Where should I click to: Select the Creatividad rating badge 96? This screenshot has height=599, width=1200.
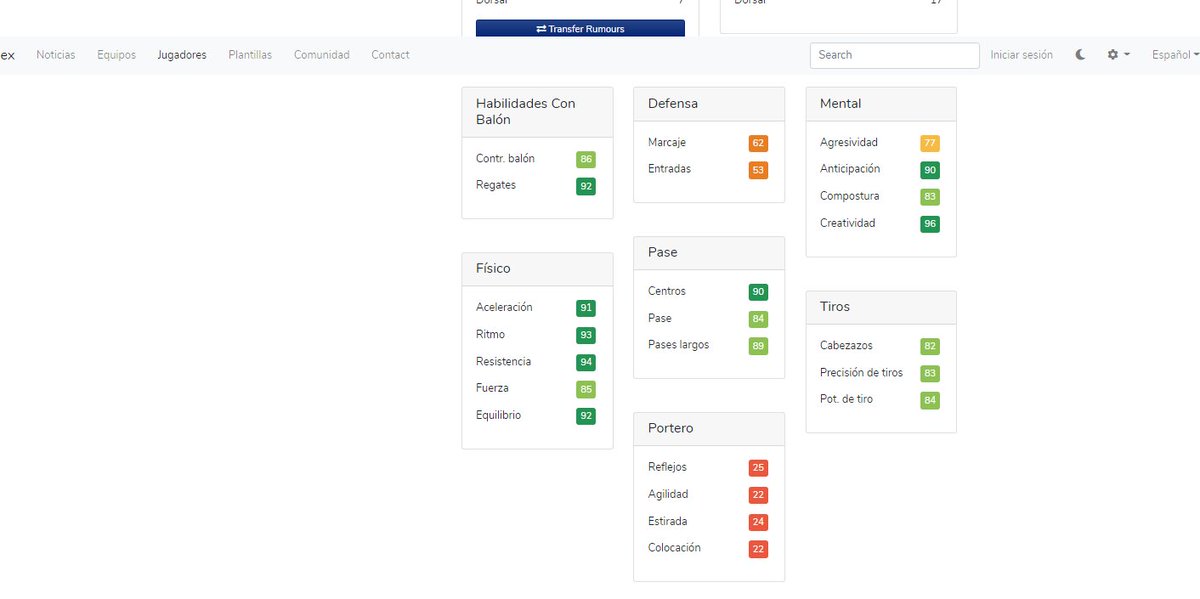[930, 224]
